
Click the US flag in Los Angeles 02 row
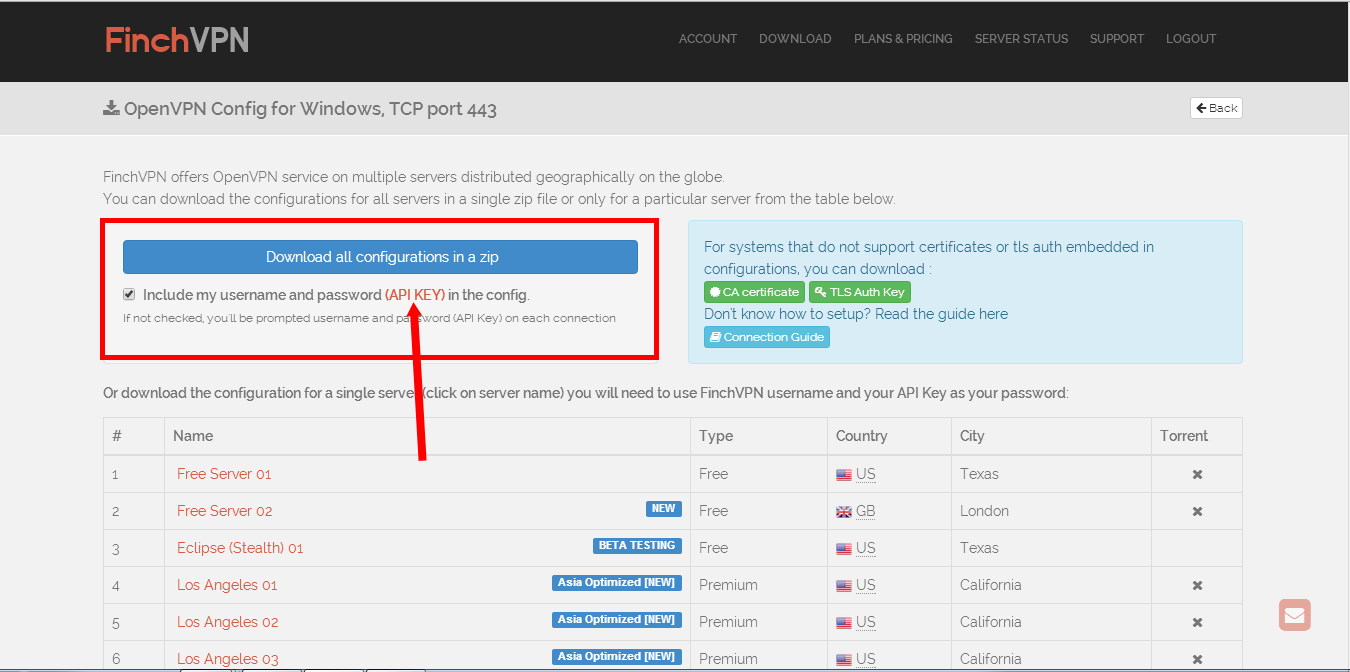point(844,623)
